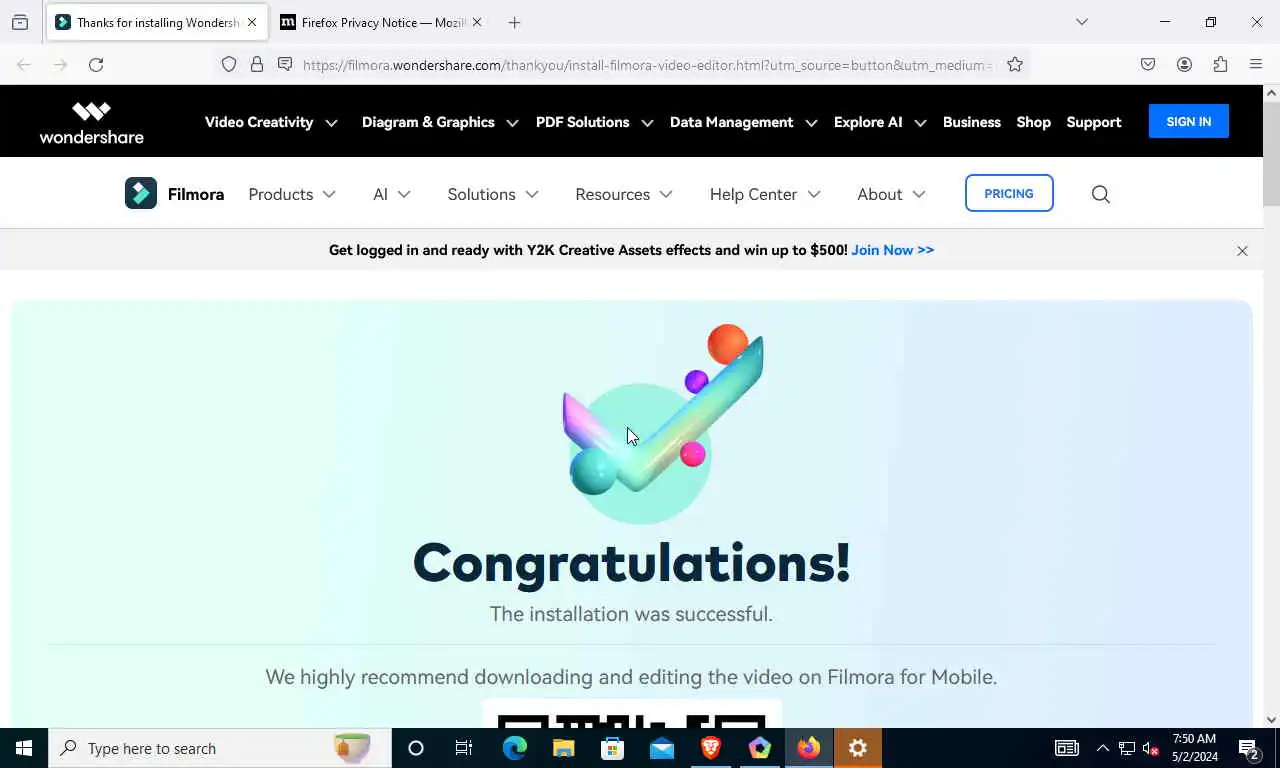Launch Brave browser from taskbar
Viewport: 1280px width, 768px height.
coord(711,748)
